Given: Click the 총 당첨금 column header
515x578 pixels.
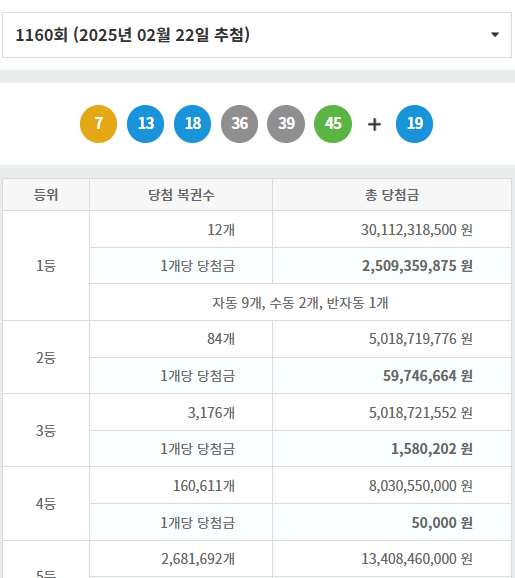Looking at the screenshot, I should 392,195.
